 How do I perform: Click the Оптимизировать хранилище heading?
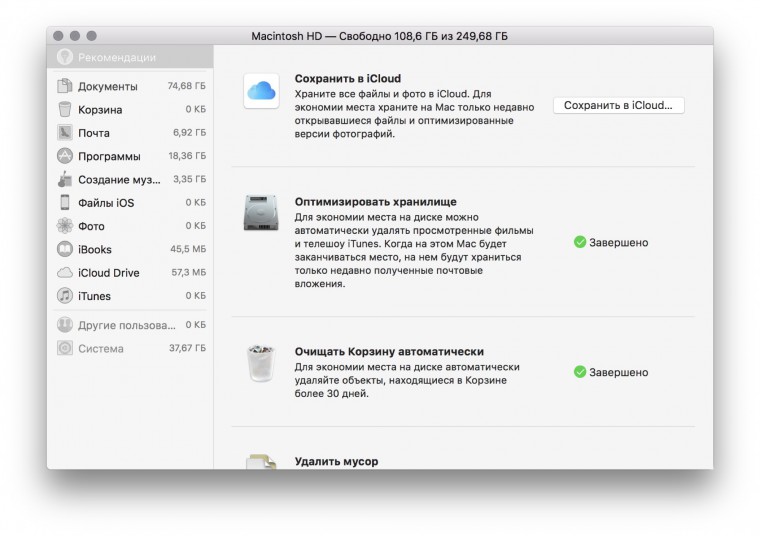click(376, 202)
